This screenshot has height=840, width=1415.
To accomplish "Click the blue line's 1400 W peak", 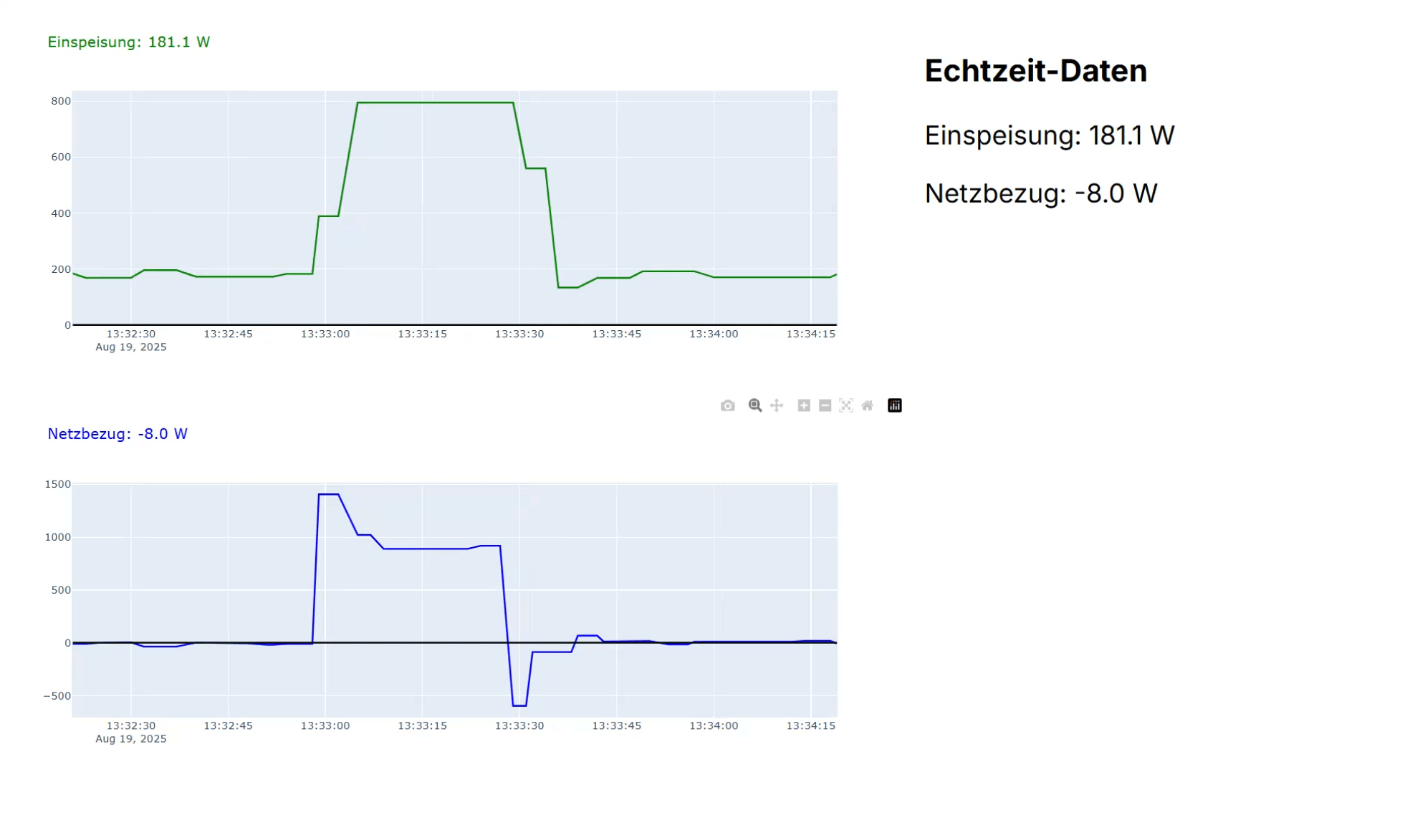I will pos(328,494).
